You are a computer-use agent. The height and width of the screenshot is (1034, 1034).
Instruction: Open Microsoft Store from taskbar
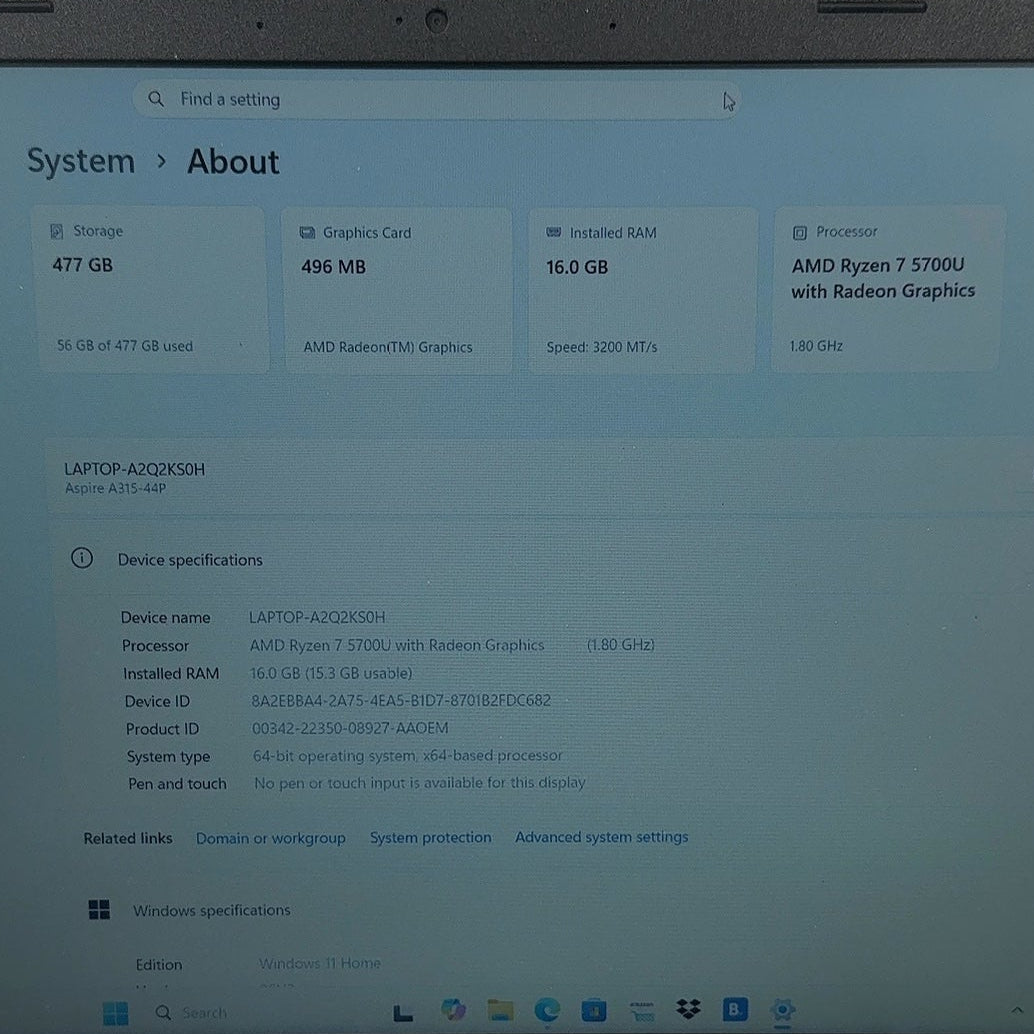pyautogui.click(x=594, y=1010)
